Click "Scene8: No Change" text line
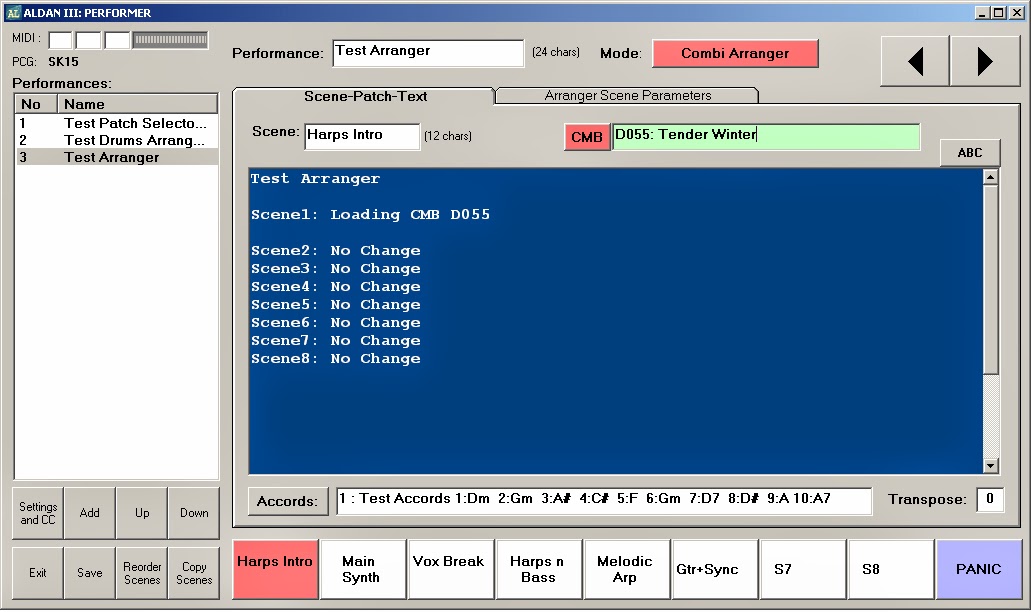 (x=335, y=358)
